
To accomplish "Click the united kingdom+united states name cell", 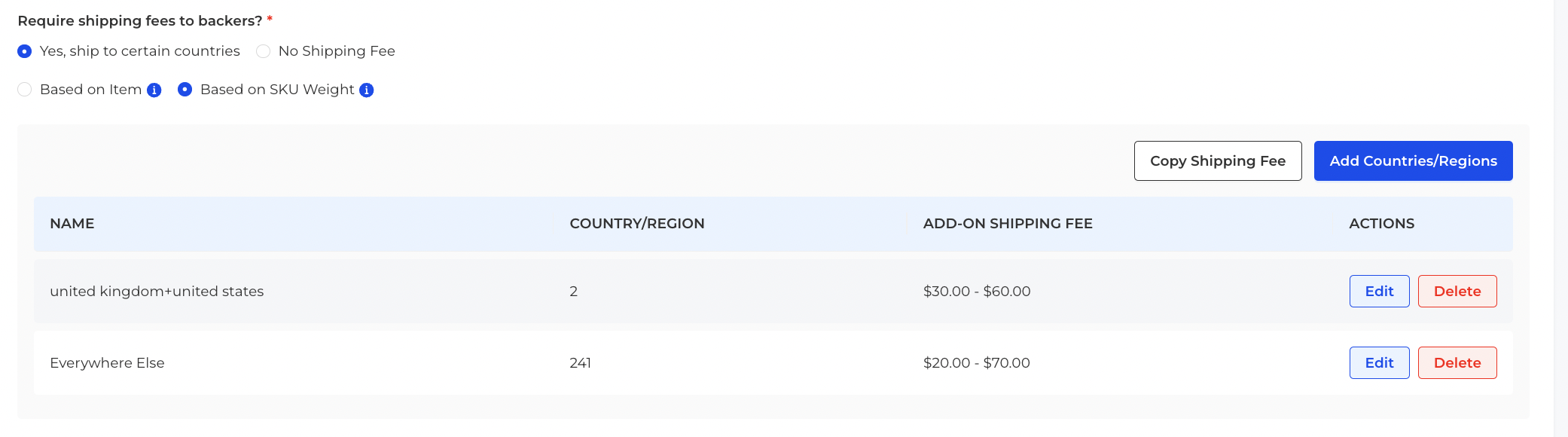I will pos(157,292).
